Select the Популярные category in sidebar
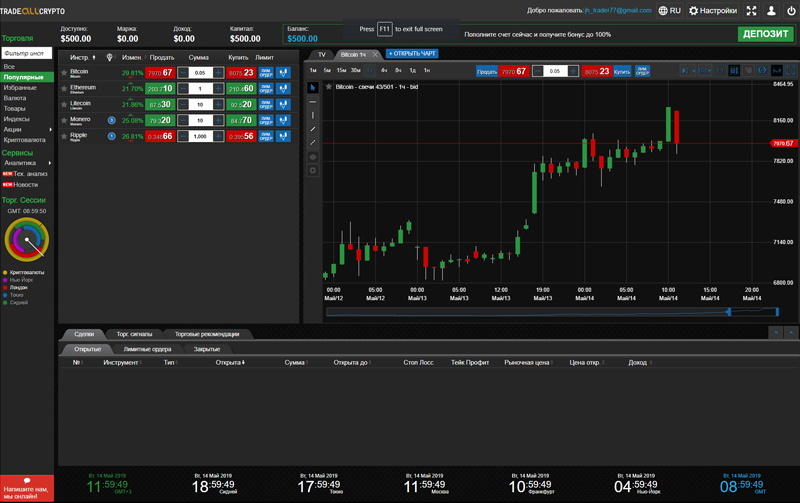 (27, 77)
